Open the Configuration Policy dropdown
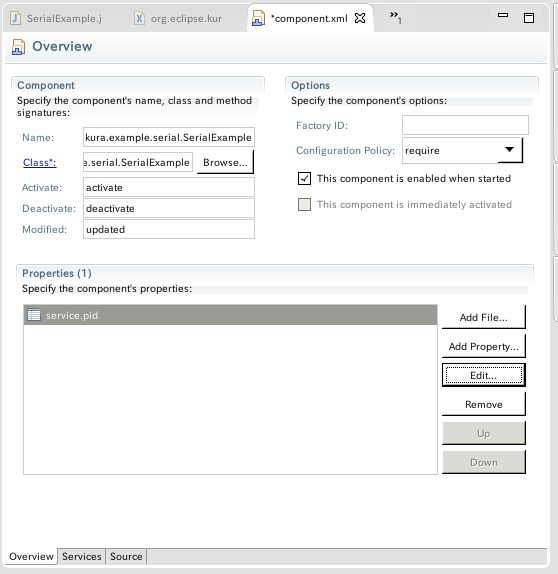 462,150
